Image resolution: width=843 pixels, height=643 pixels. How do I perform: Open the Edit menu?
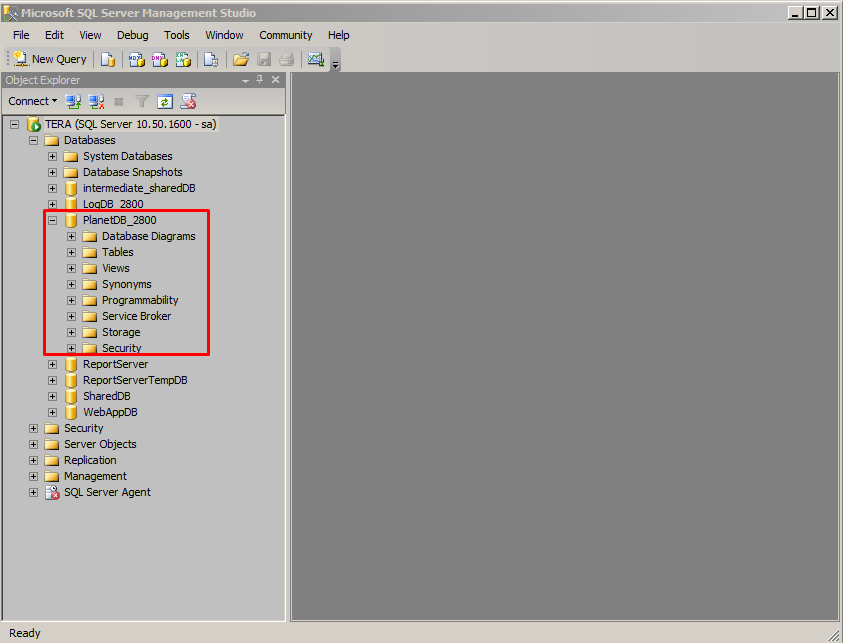click(54, 35)
